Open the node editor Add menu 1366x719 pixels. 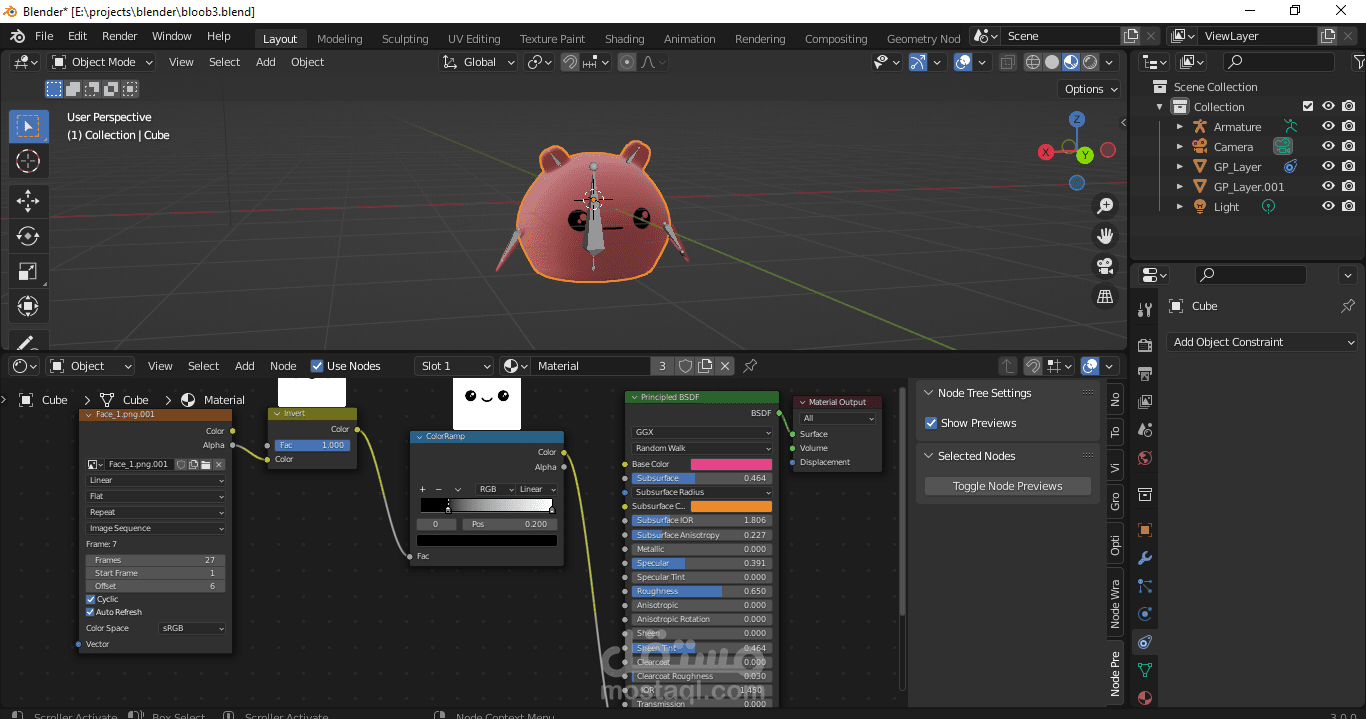[x=245, y=366]
